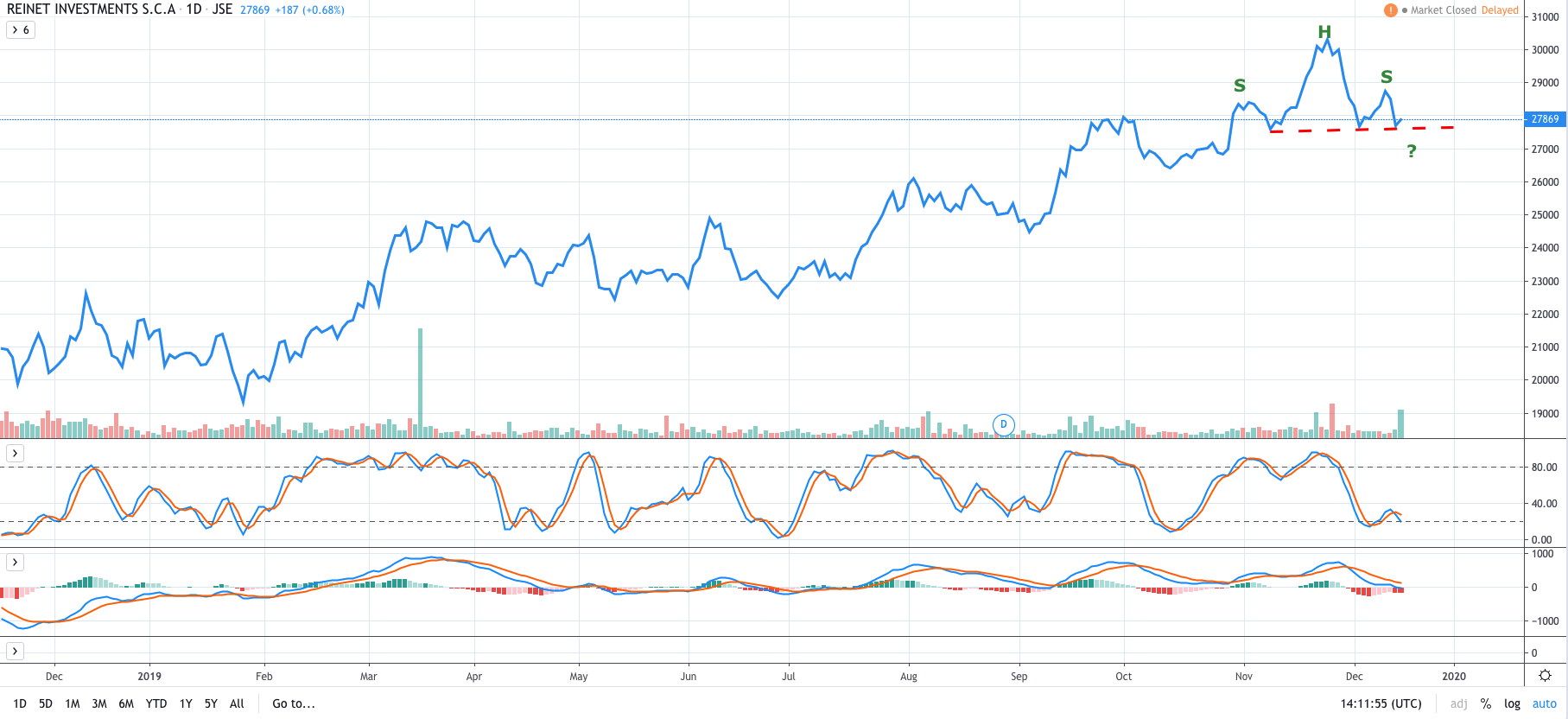Expand the stochastic oscillator pane legend chevron

tap(15, 454)
